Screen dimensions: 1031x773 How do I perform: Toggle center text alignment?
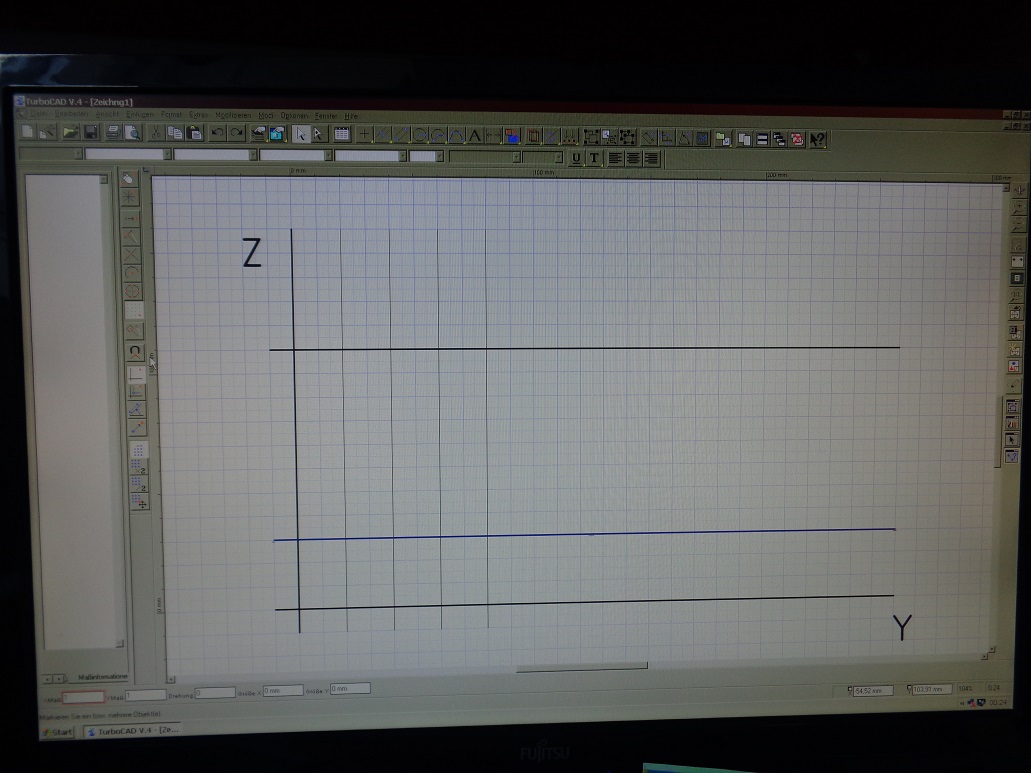(x=633, y=158)
